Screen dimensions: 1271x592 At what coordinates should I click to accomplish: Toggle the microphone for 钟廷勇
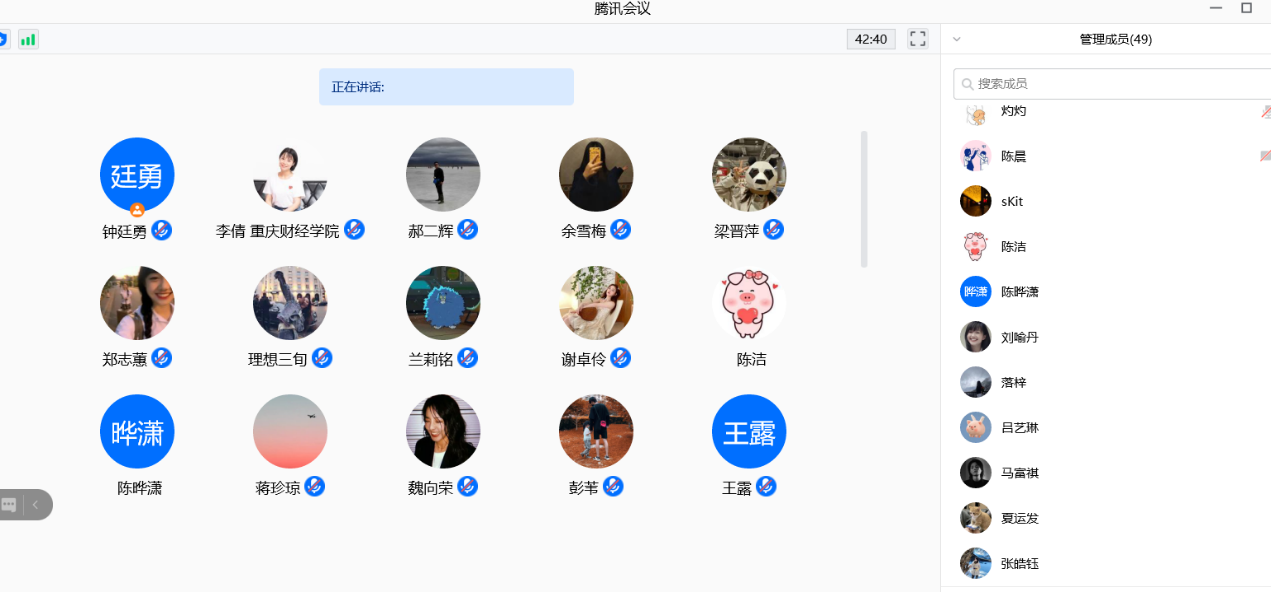(x=161, y=231)
